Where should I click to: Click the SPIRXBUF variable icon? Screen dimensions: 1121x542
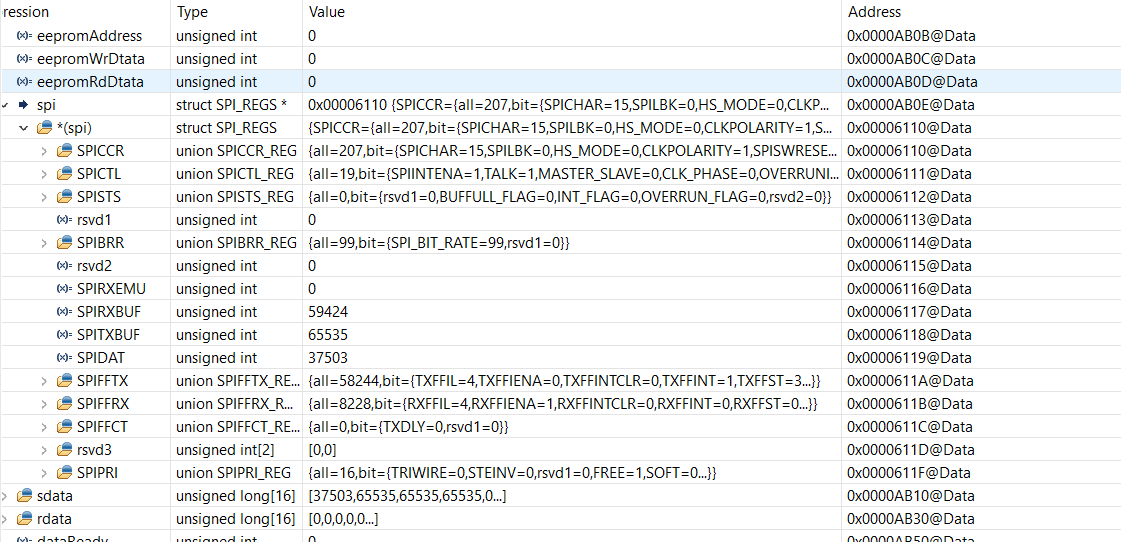pos(64,312)
